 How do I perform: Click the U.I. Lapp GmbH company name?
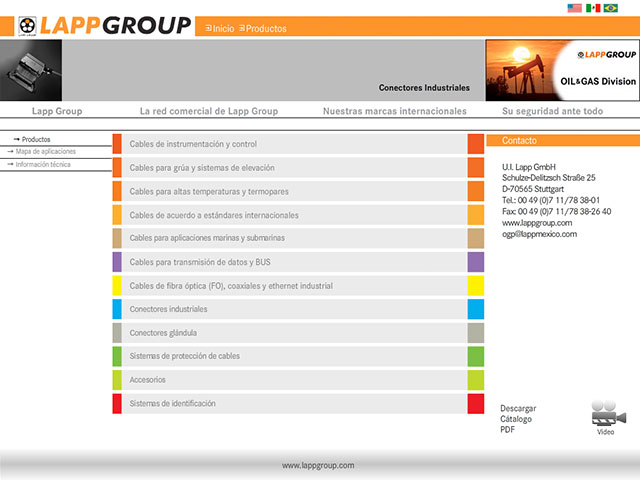[529, 167]
